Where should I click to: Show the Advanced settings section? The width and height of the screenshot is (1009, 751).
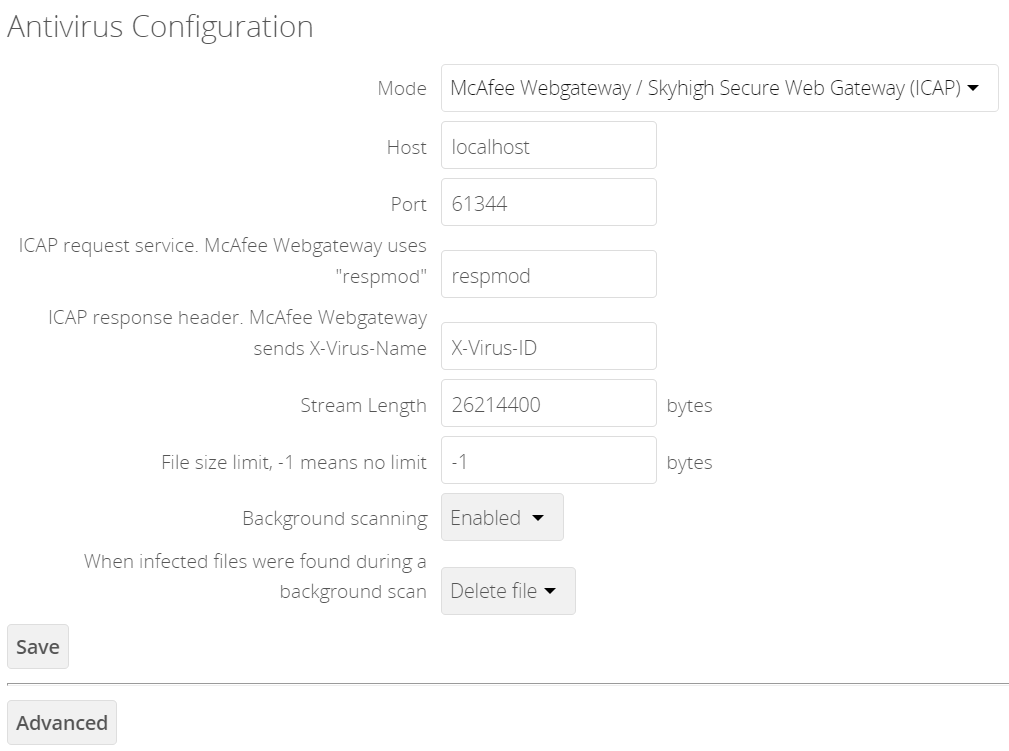pos(62,723)
